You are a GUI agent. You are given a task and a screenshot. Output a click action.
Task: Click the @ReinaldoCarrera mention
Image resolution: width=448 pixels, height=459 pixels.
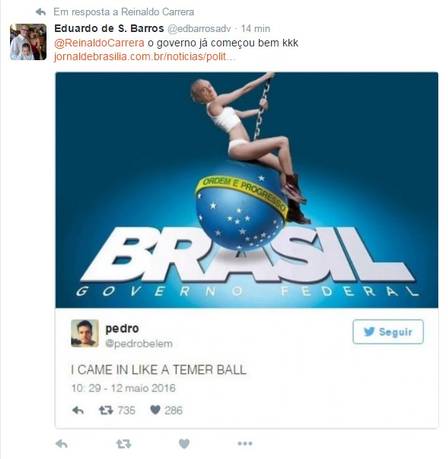99,43
